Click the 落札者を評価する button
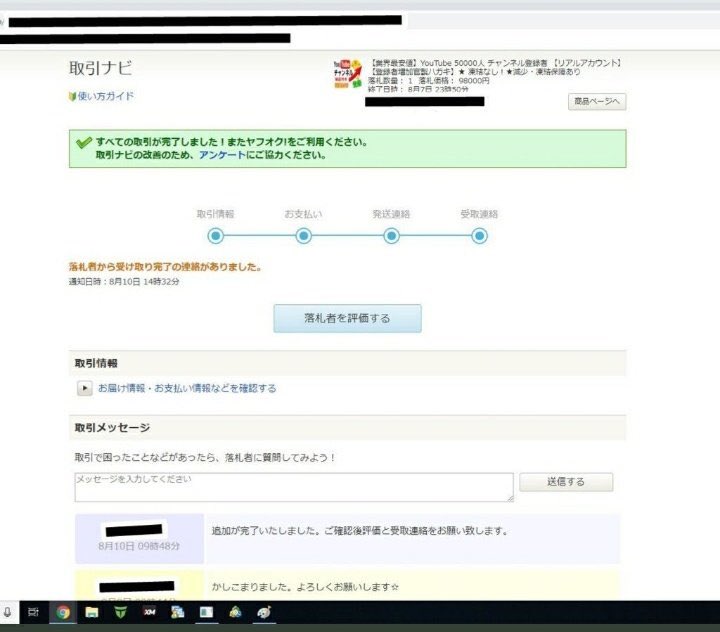The image size is (720, 632). [348, 318]
